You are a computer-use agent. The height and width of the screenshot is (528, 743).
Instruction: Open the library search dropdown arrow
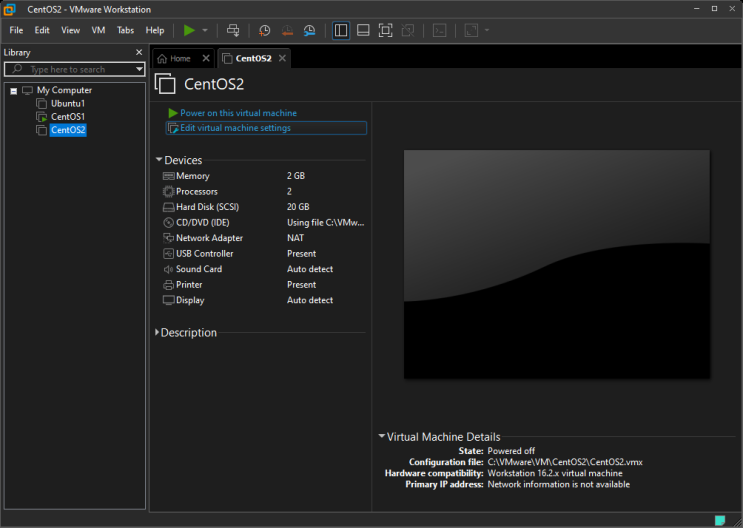[x=139, y=69]
